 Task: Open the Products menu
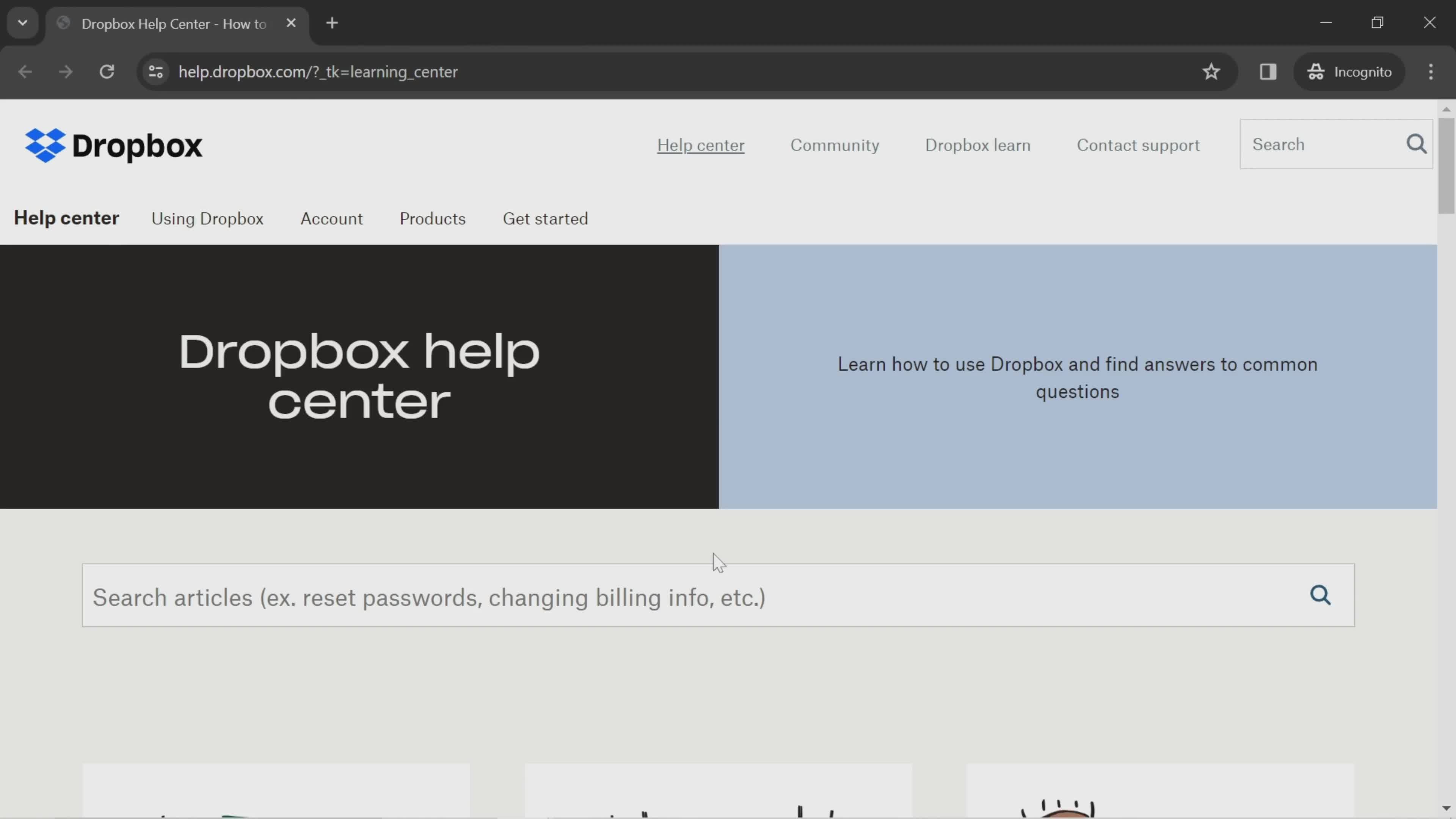[432, 219]
